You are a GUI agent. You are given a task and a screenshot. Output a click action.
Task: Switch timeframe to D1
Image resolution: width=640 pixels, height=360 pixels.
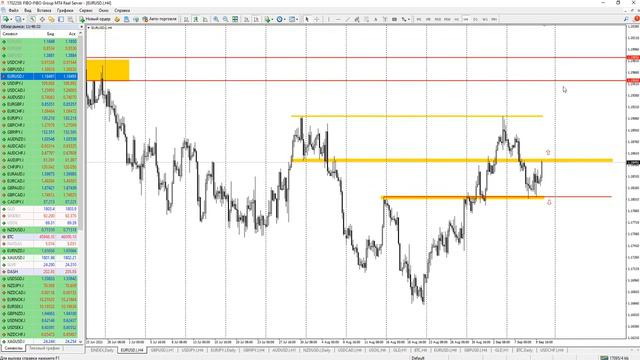(x=475, y=19)
